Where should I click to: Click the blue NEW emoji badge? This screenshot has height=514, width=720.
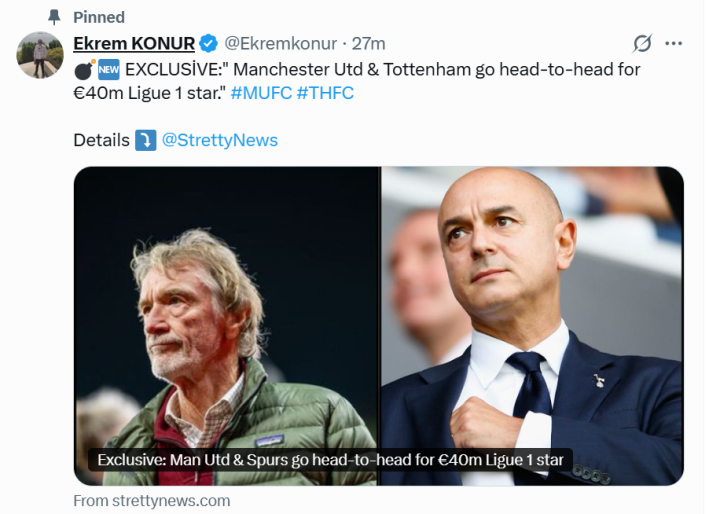coord(109,70)
